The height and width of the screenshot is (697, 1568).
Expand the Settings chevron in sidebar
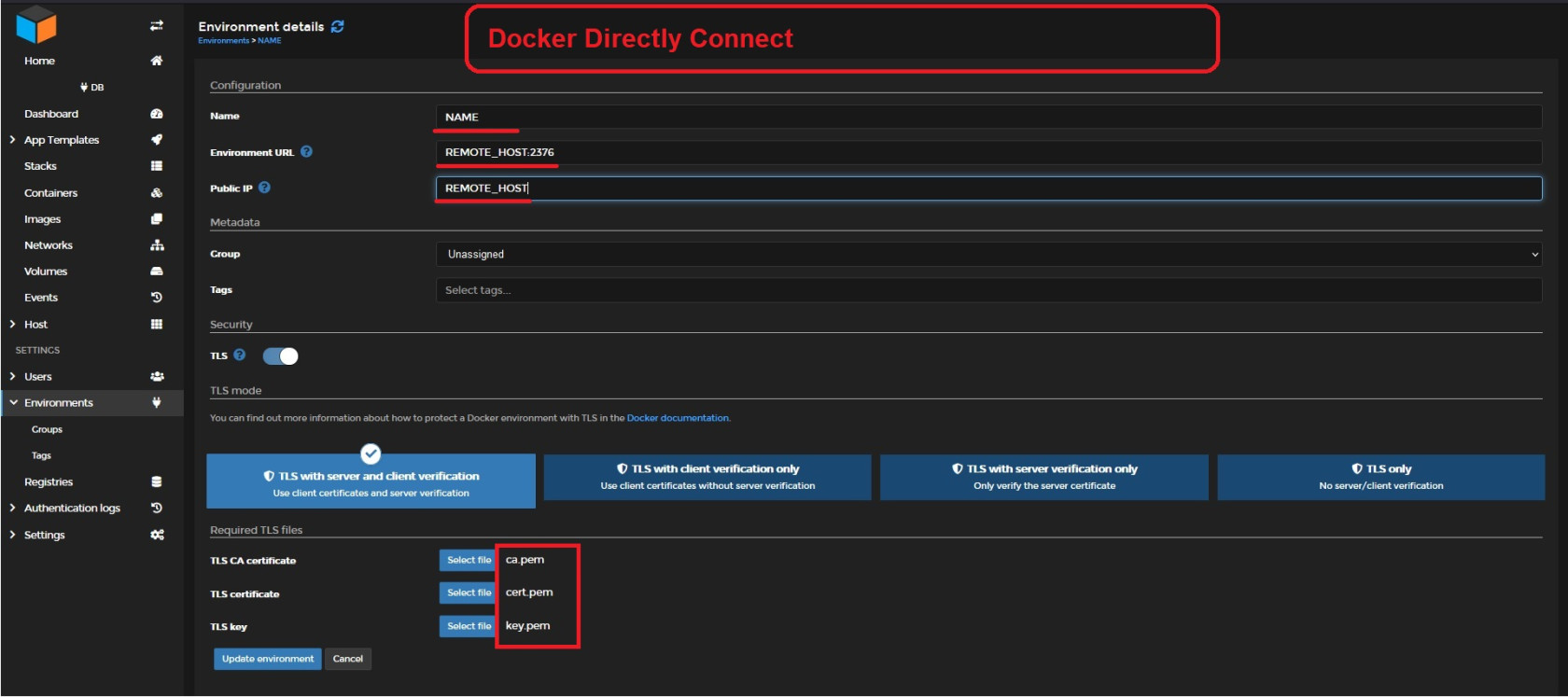click(12, 535)
